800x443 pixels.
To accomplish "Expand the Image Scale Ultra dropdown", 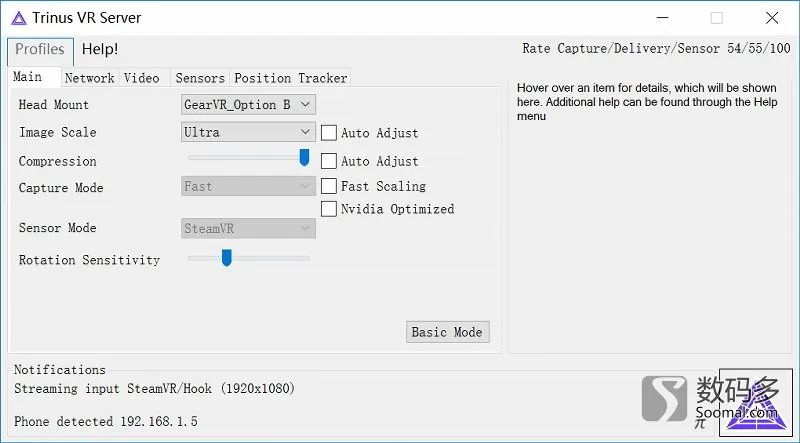I will tap(248, 132).
